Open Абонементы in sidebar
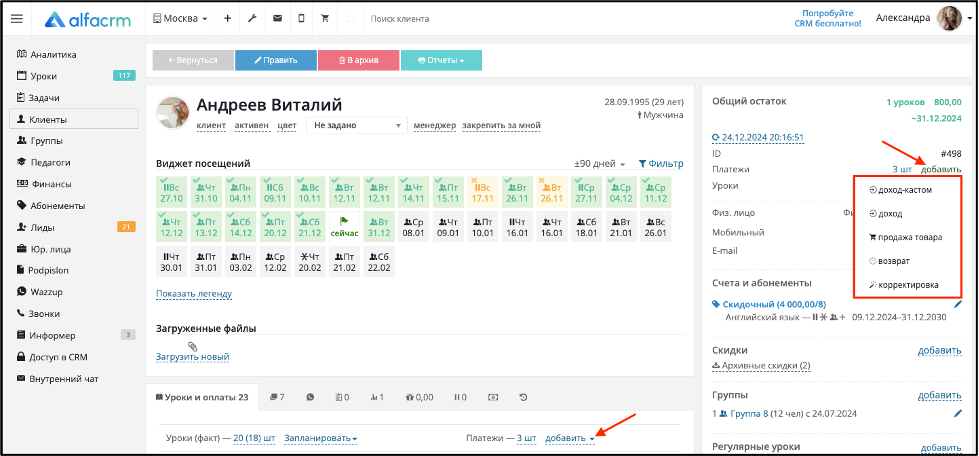979x456 pixels. coord(58,206)
